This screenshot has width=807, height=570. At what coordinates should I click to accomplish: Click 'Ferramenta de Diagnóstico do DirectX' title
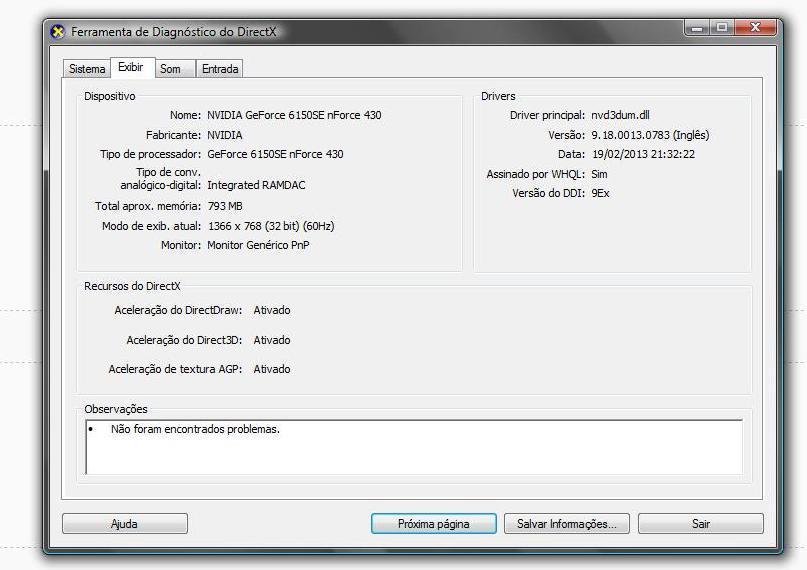[x=173, y=32]
